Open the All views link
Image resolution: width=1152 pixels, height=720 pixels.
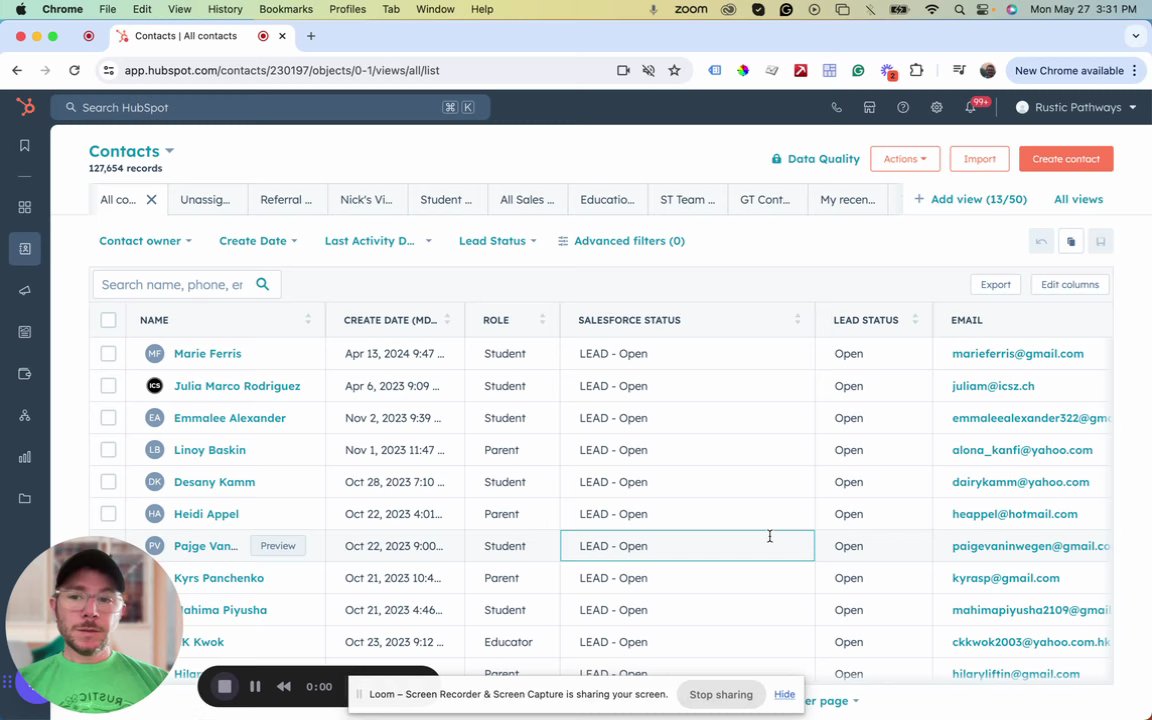tap(1078, 199)
